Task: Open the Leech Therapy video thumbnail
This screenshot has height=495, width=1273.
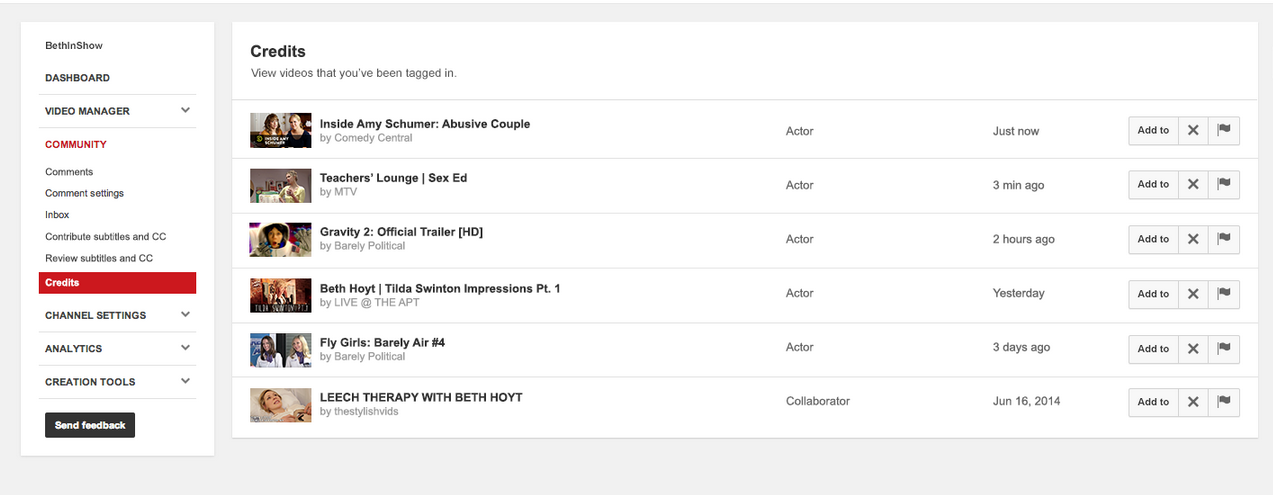Action: tap(281, 404)
